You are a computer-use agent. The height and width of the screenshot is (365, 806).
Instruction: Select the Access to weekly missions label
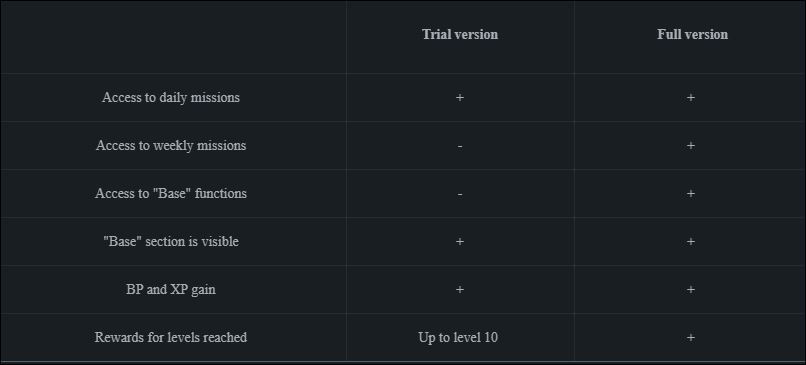(171, 145)
